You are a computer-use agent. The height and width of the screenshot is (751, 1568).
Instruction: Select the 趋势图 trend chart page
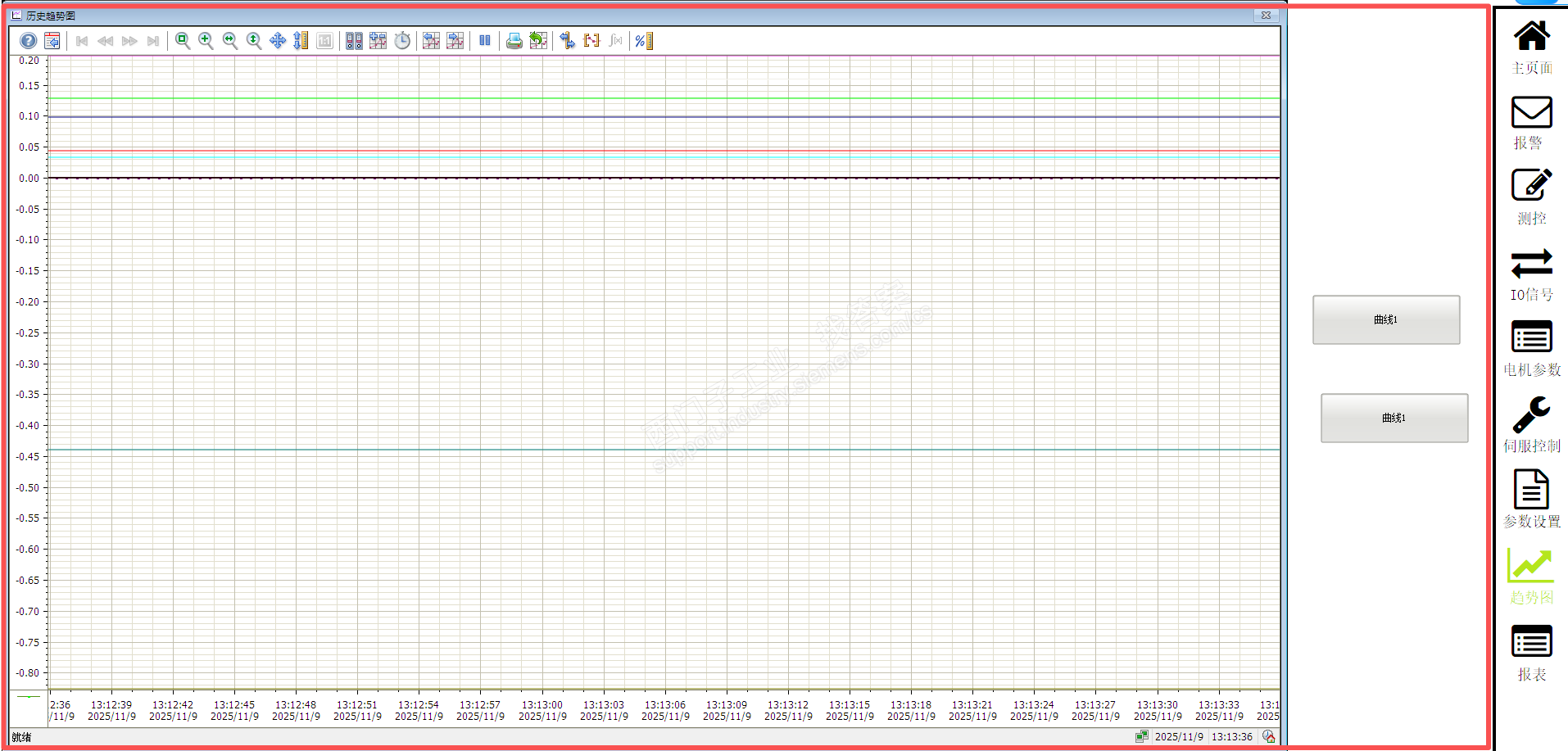coord(1532,577)
